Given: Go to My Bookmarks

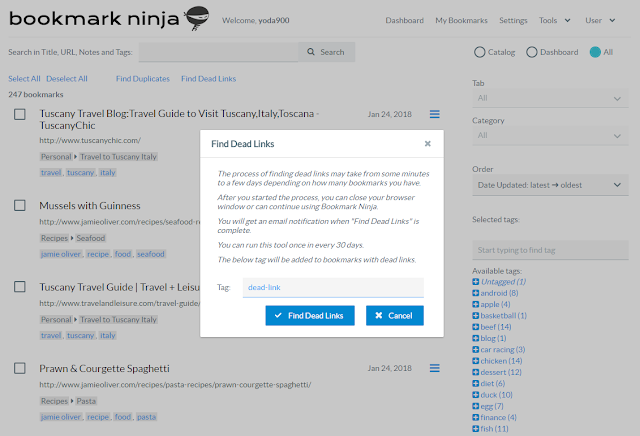Looking at the screenshot, I should click(461, 20).
